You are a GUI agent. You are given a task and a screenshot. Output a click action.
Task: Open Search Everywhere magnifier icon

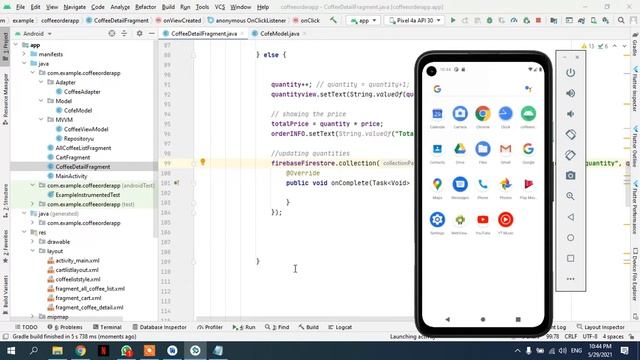[621, 20]
